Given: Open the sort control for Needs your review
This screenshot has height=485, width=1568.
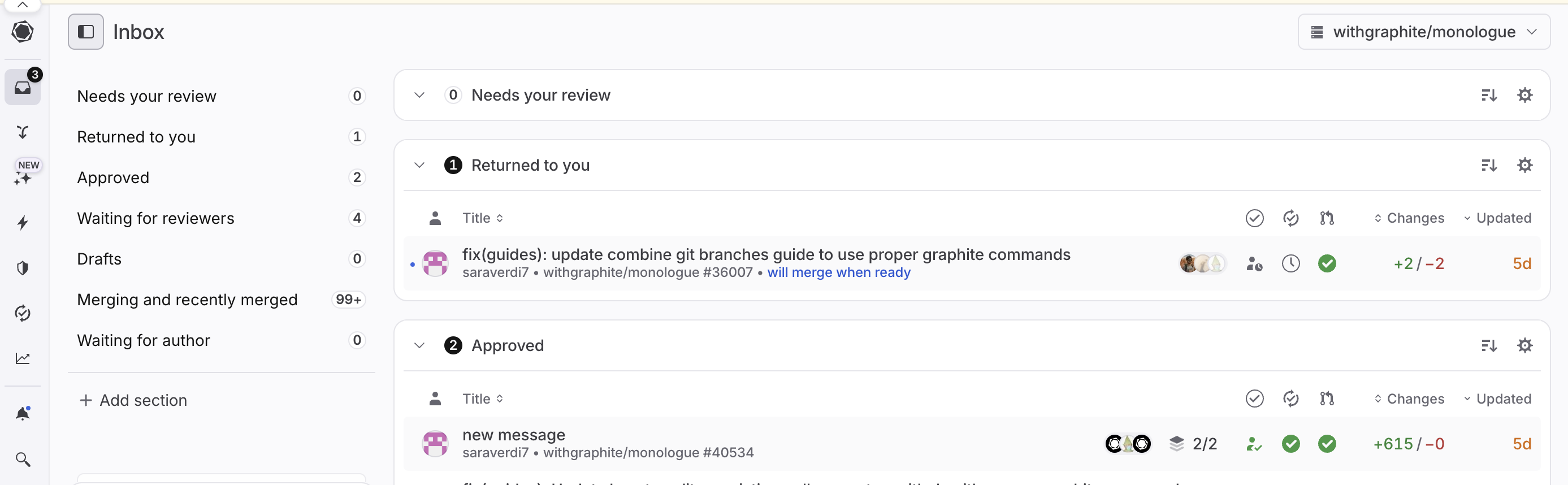Looking at the screenshot, I should click(x=1488, y=95).
